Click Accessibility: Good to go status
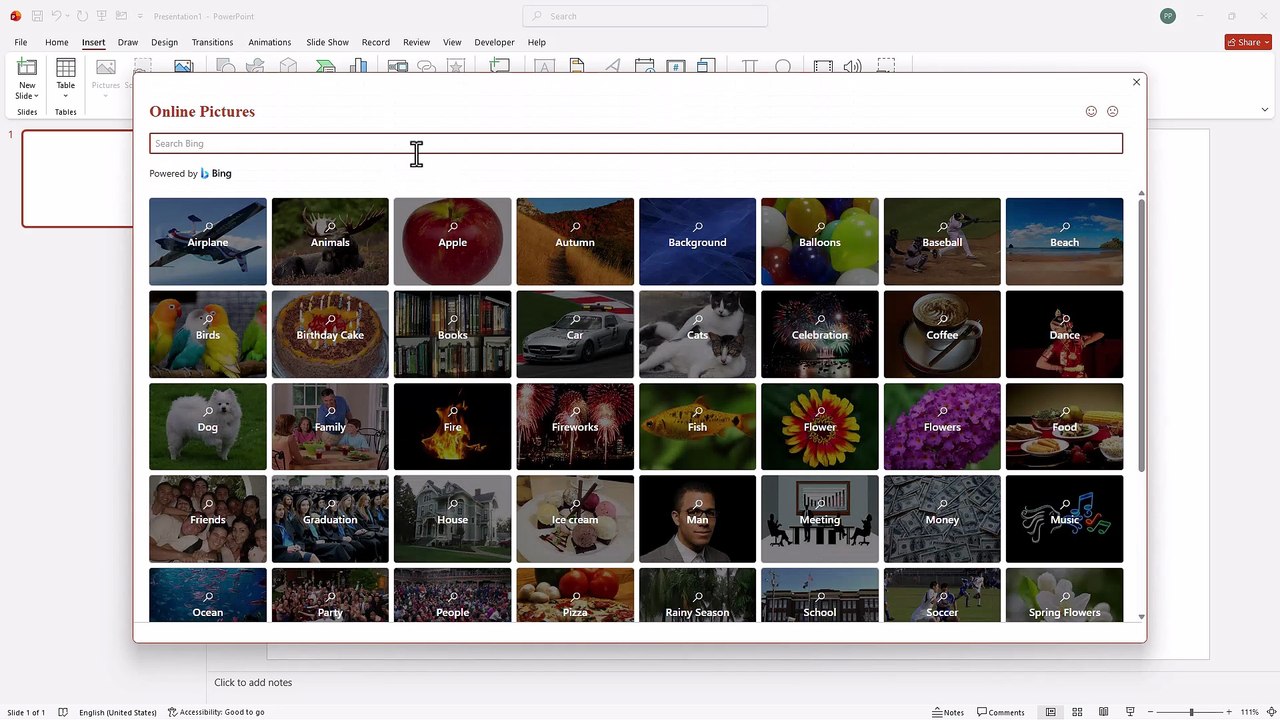This screenshot has width=1280, height=720. [x=216, y=712]
